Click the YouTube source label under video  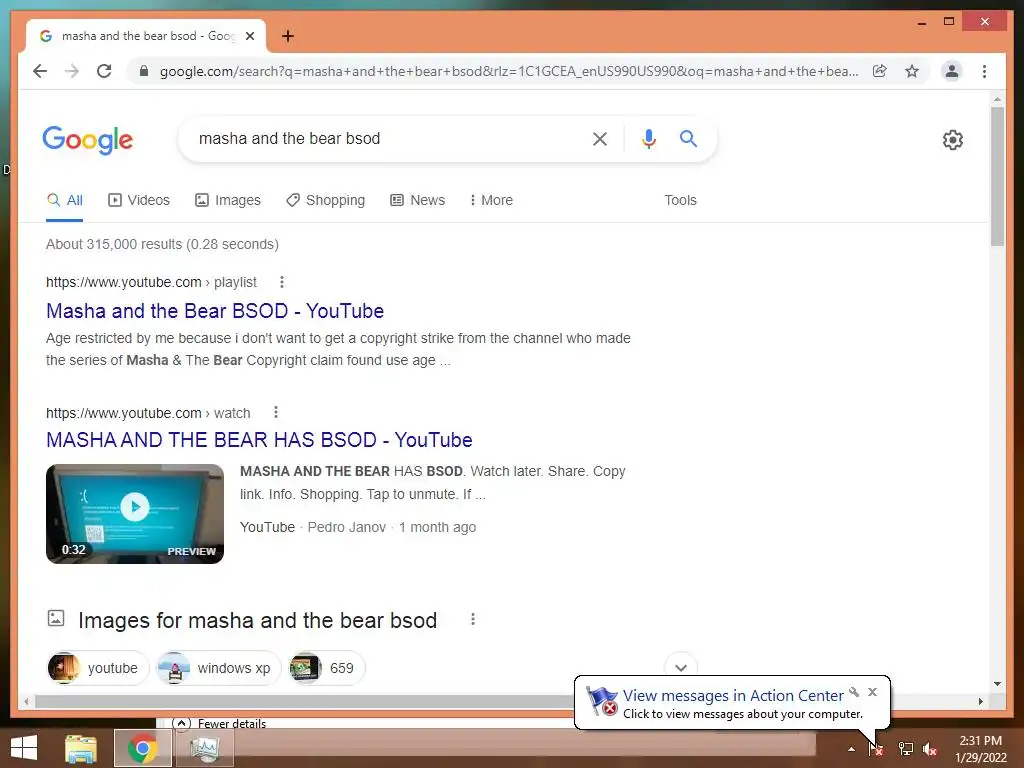click(267, 527)
